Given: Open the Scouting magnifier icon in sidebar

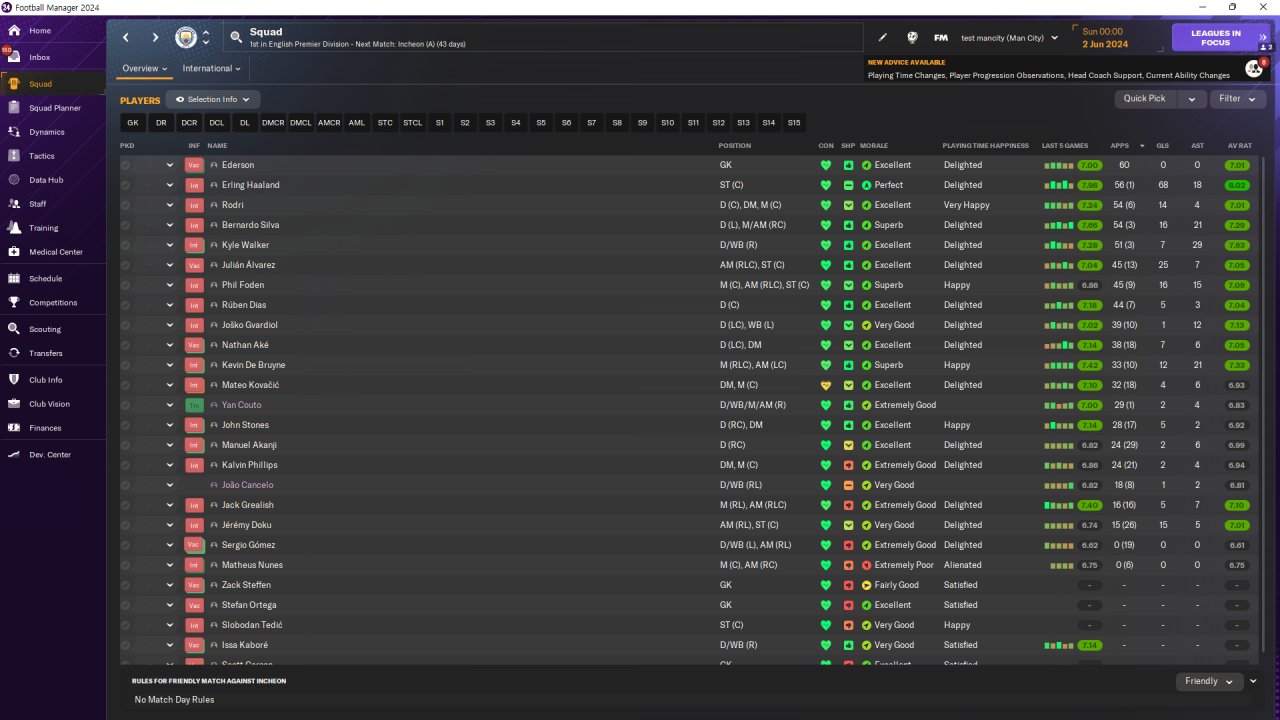Looking at the screenshot, I should pyautogui.click(x=14, y=329).
